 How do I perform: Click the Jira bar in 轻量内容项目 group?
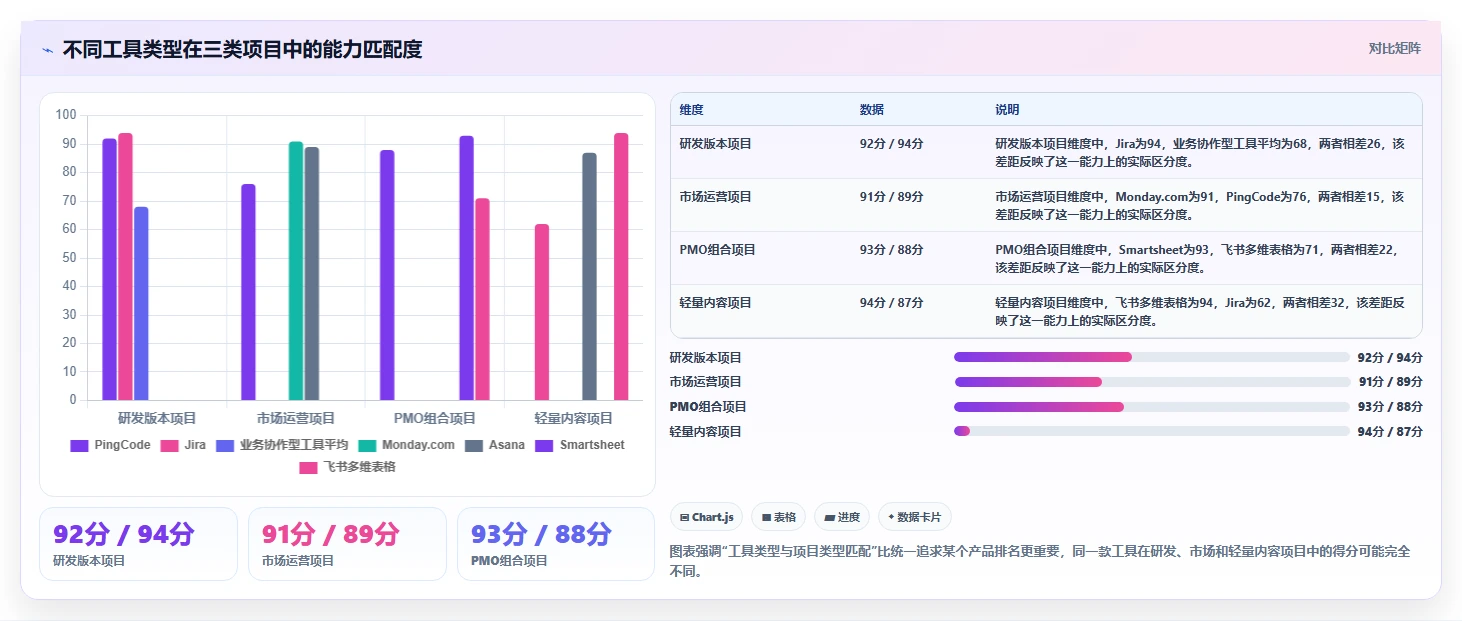542,313
